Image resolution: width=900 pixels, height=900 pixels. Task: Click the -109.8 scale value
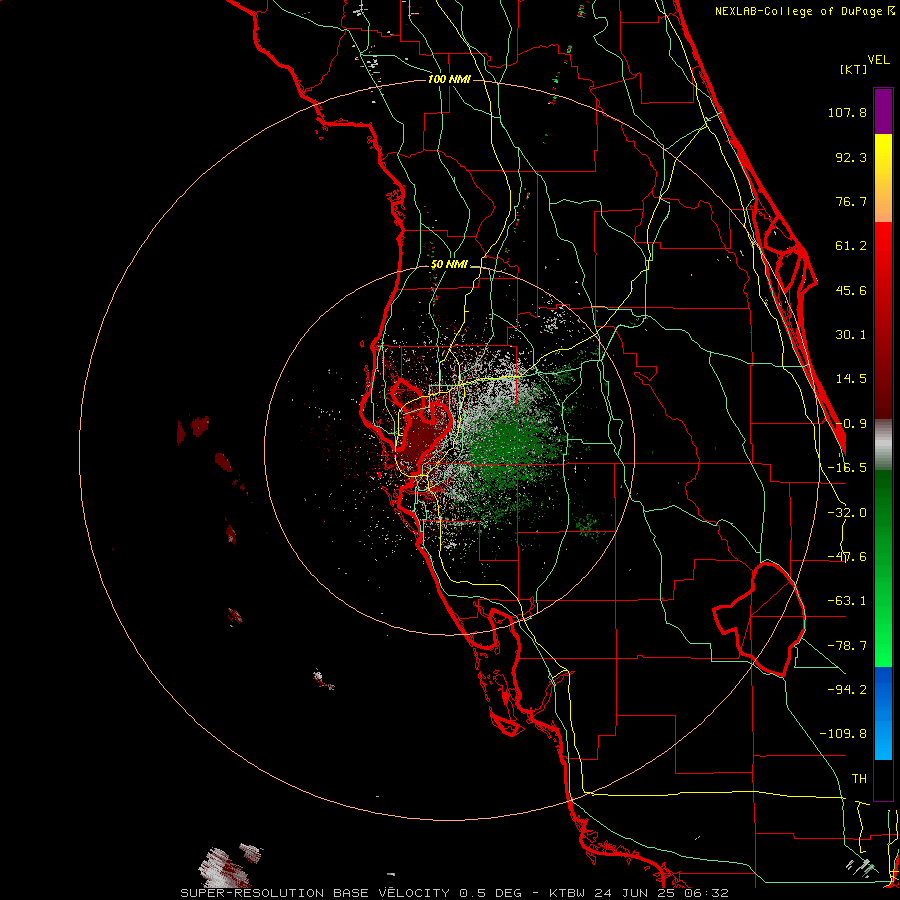tap(844, 734)
